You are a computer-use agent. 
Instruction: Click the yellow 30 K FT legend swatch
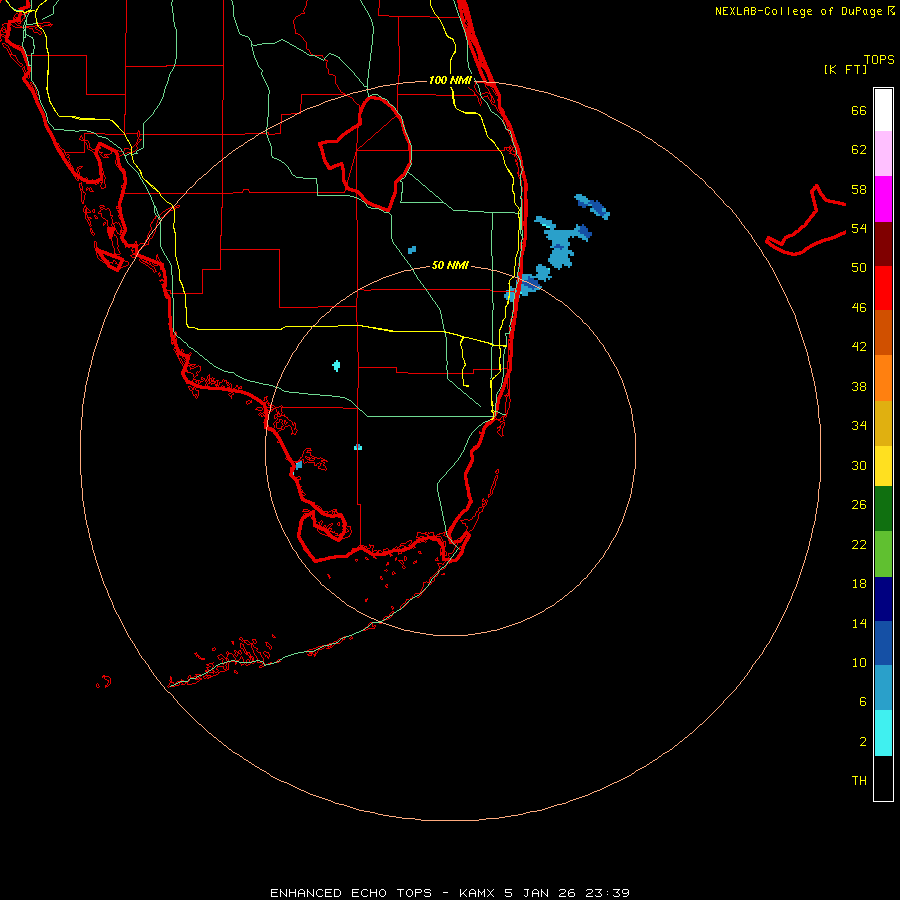tap(883, 466)
